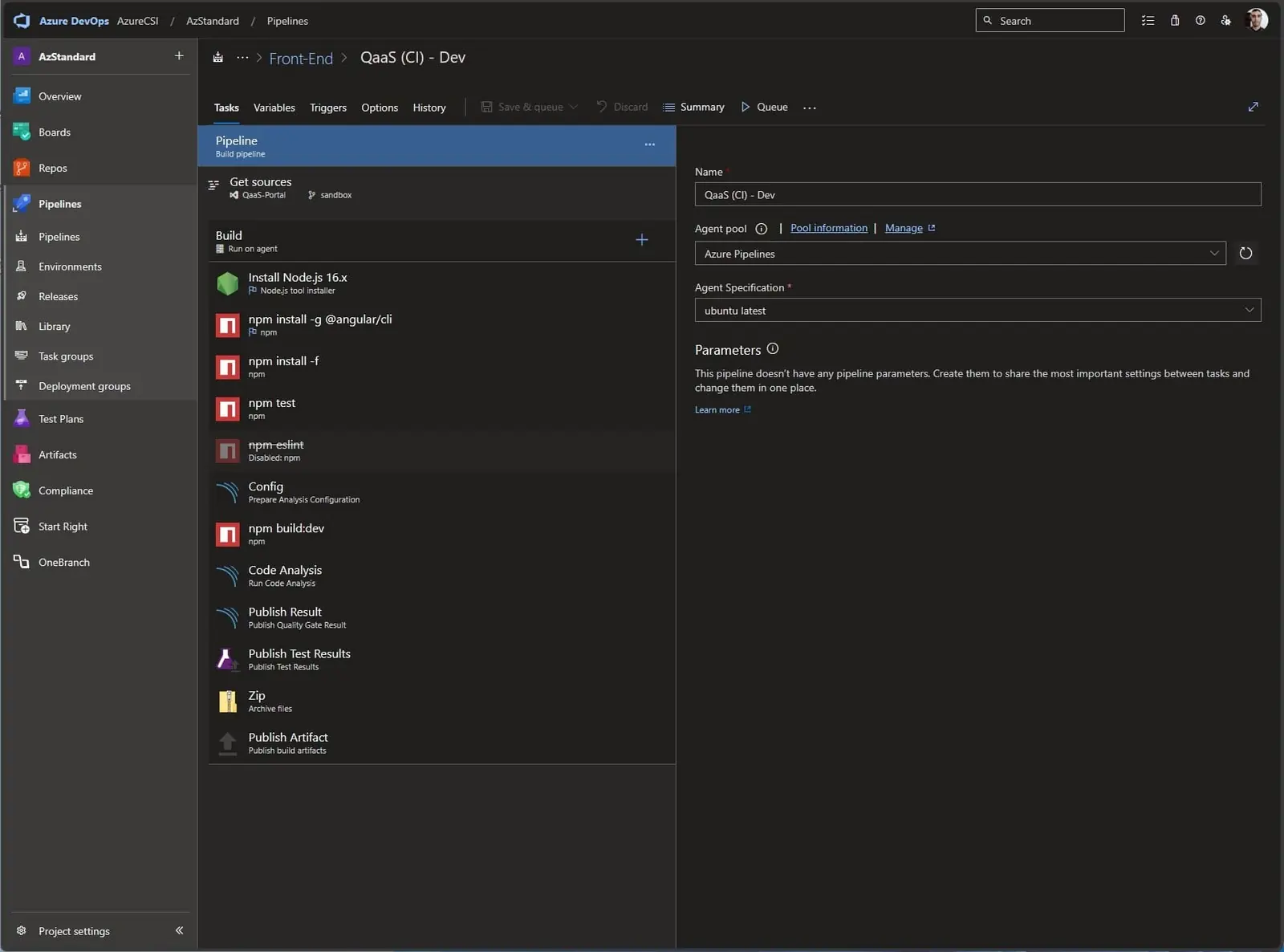Select the Config analysis task
Screen dimensions: 1284x952
(x=441, y=492)
